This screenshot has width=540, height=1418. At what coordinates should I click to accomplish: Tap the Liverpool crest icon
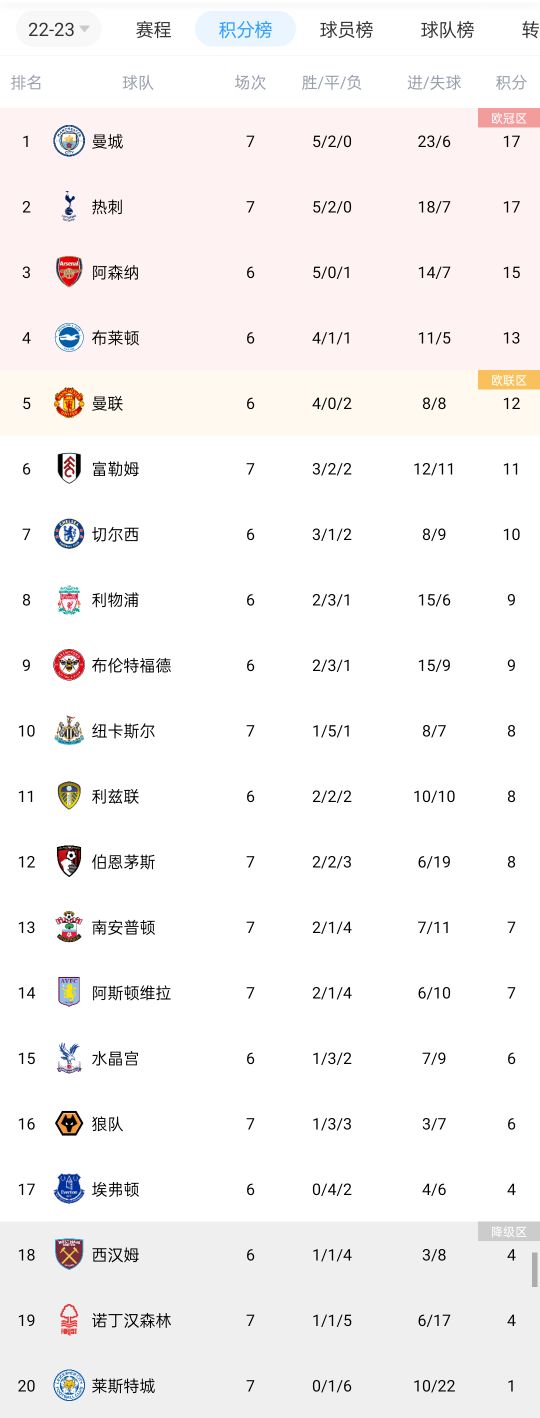pos(69,600)
